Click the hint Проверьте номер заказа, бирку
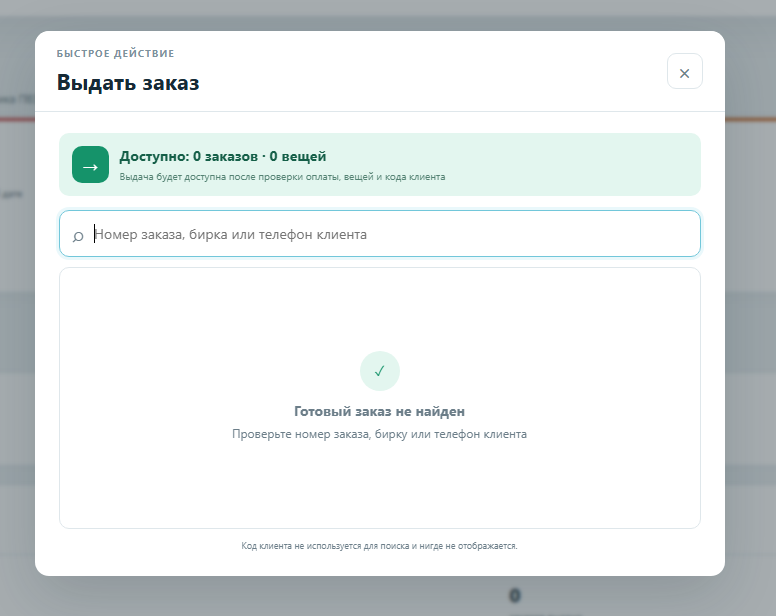The width and height of the screenshot is (776, 616). [380, 434]
